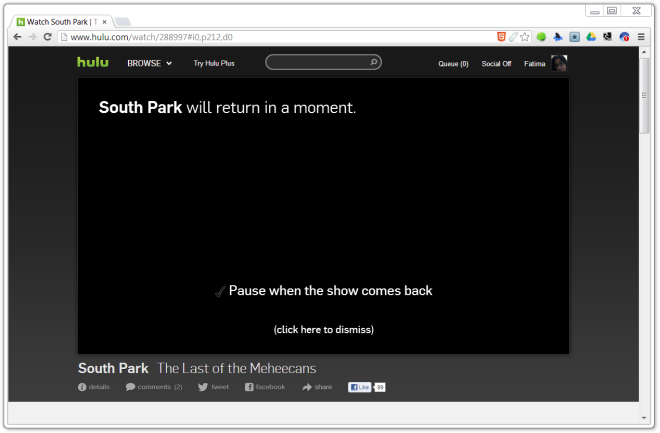Focus the Hulu search field
This screenshot has width=660, height=433.
tap(323, 62)
